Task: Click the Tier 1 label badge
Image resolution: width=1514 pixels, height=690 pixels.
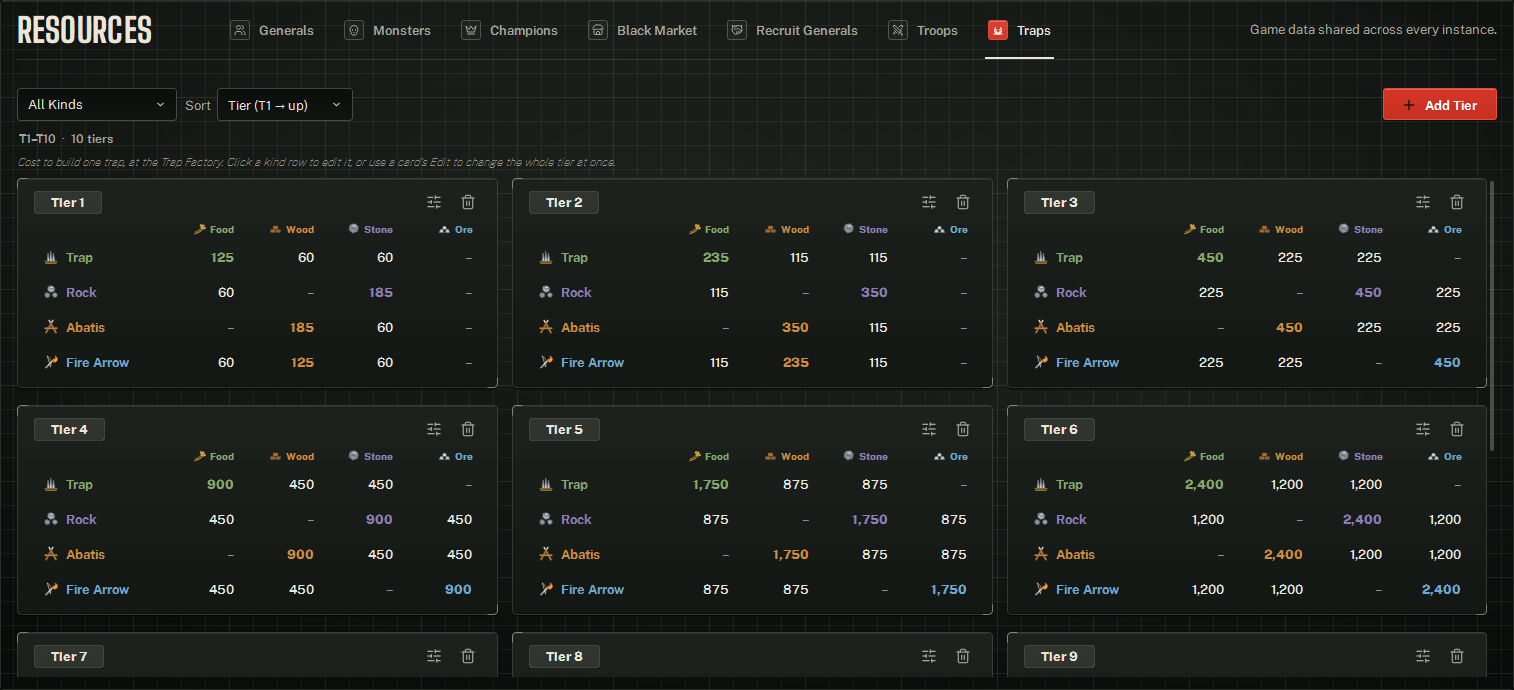Action: (x=68, y=203)
